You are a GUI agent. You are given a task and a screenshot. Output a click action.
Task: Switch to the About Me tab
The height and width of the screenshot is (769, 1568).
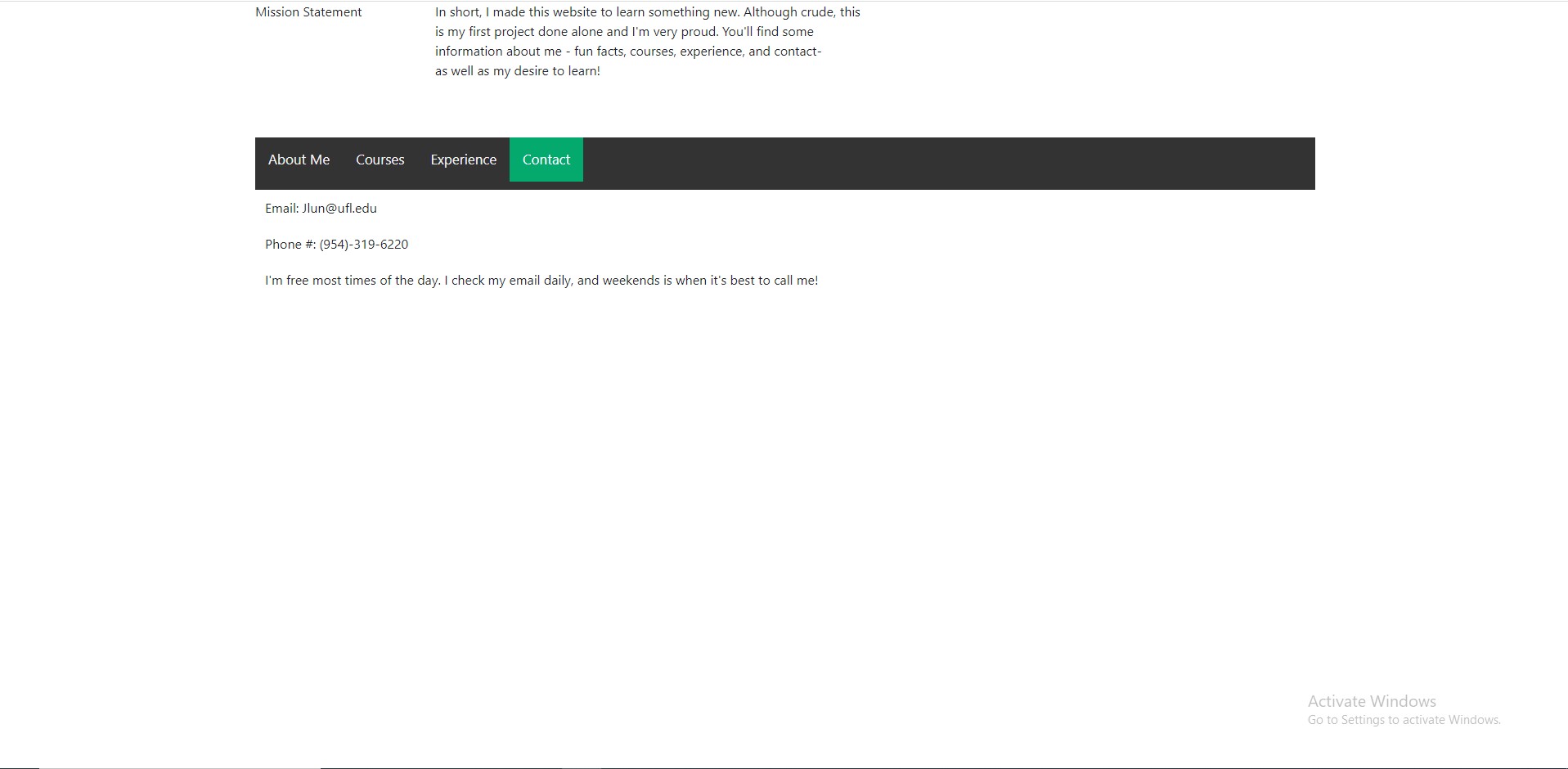[x=299, y=160]
